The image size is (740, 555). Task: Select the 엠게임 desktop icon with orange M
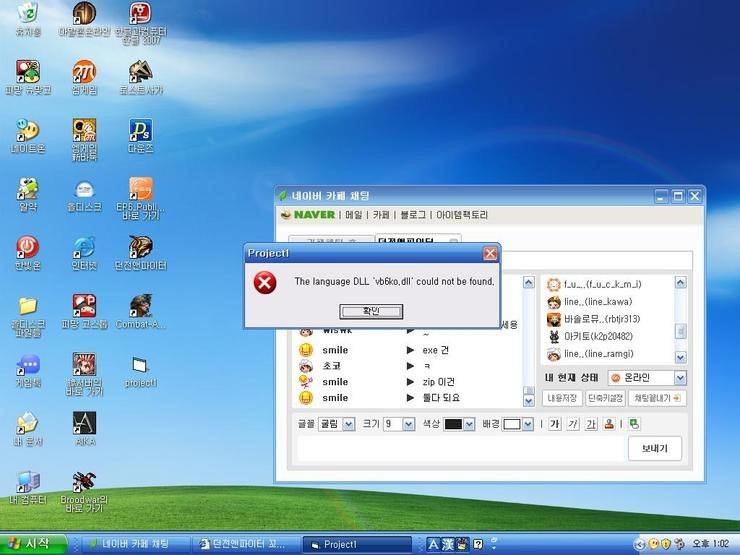click(x=84, y=77)
